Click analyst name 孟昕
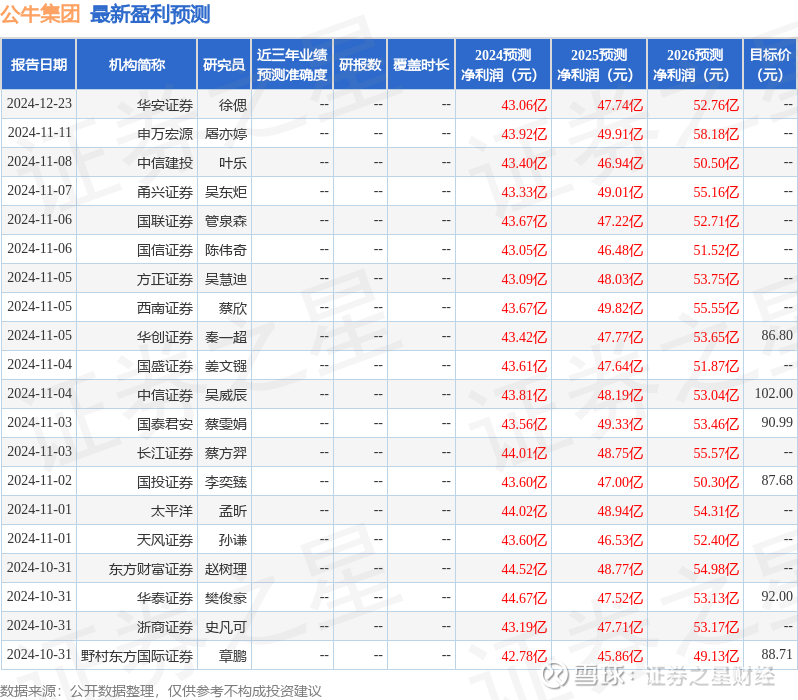Screen dimensions: 798x700 [x=233, y=512]
